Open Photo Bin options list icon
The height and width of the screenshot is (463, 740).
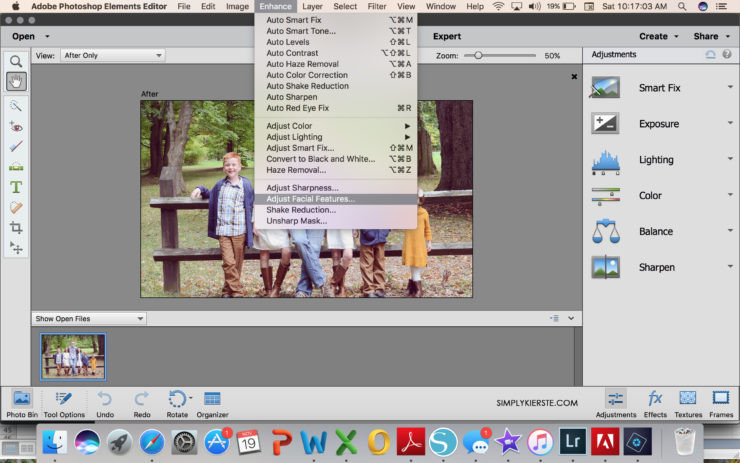coord(555,319)
